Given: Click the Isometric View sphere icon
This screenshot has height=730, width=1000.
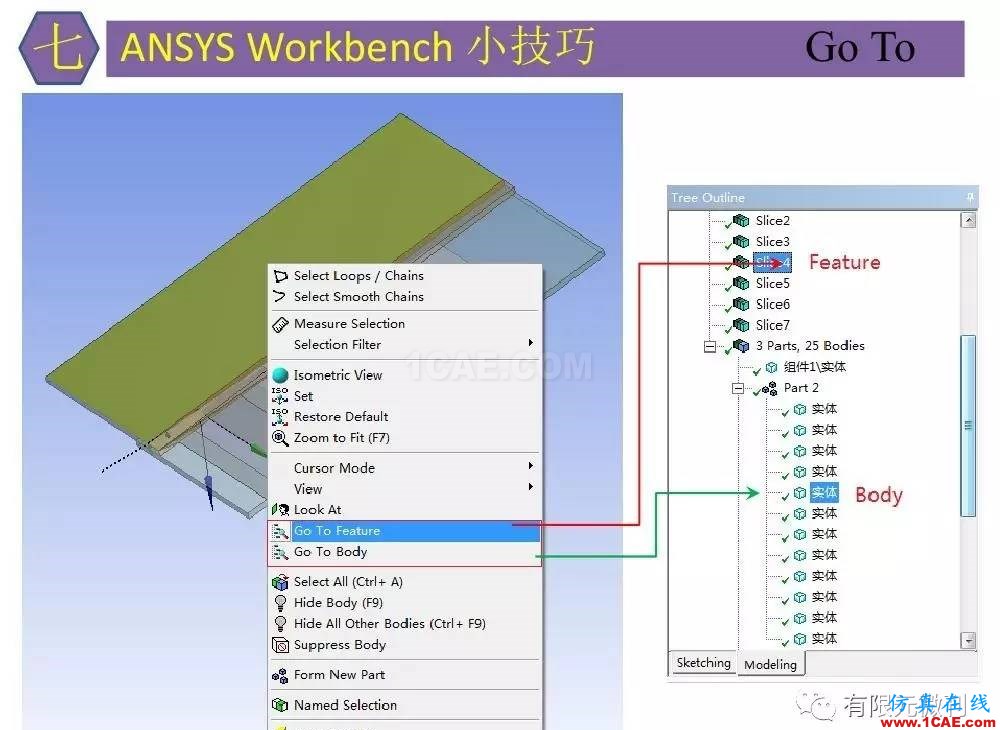Looking at the screenshot, I should (x=280, y=375).
